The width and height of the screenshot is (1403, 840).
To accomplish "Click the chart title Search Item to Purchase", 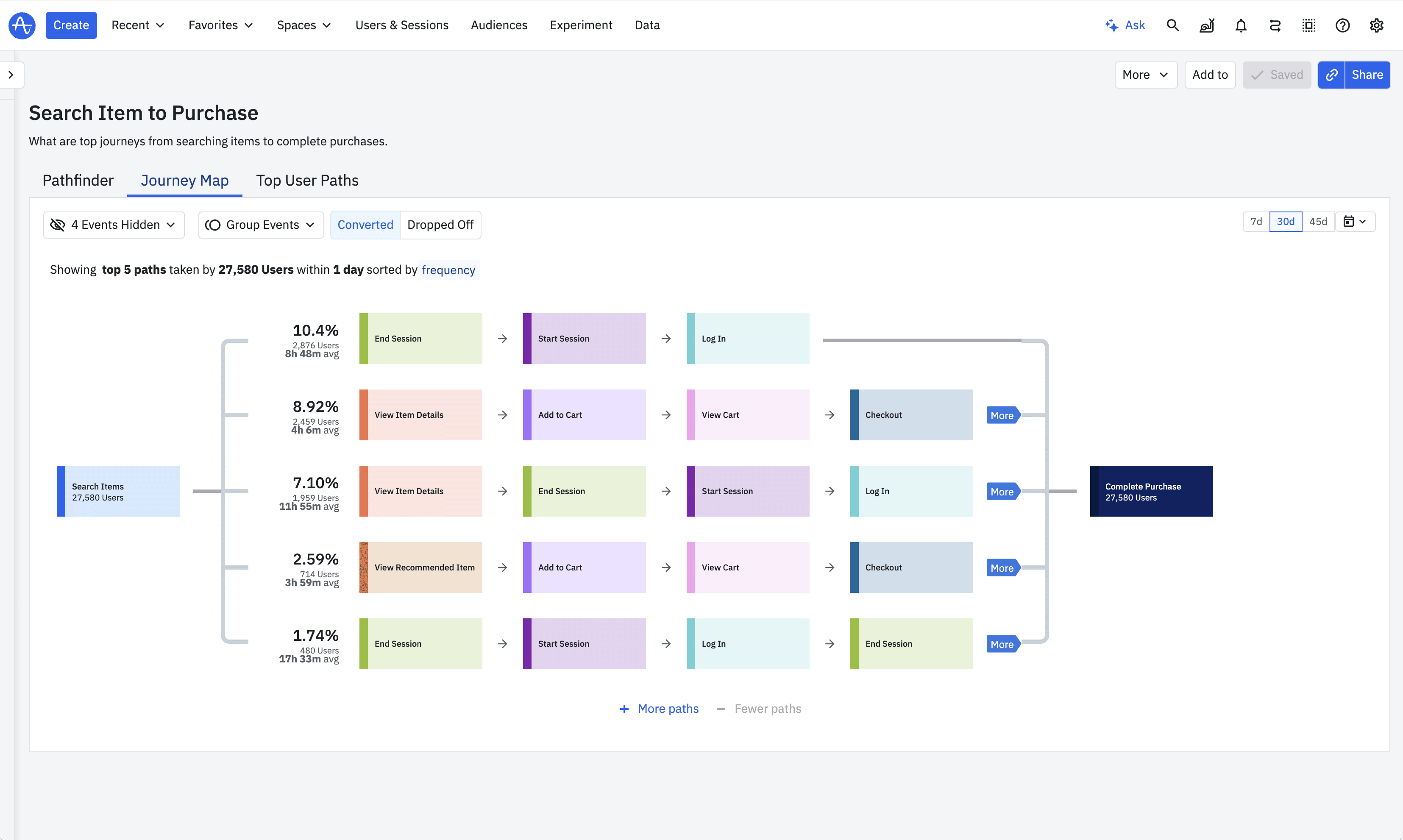I will tap(144, 113).
